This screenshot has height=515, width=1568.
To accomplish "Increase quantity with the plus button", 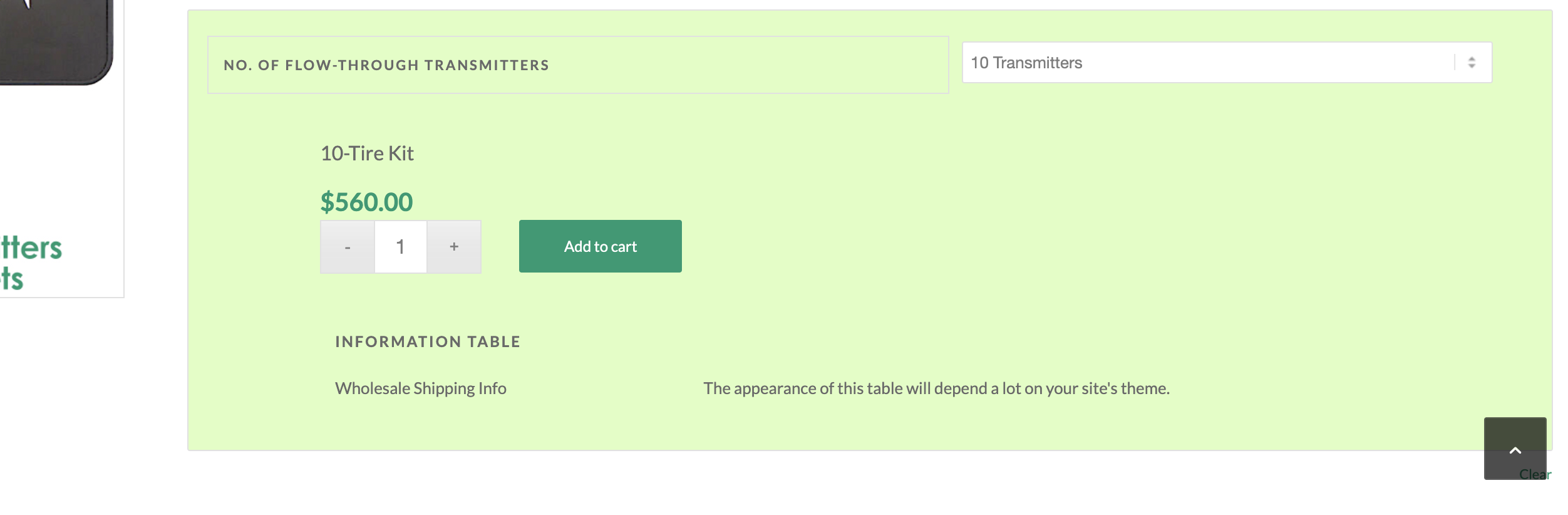I will (x=454, y=247).
